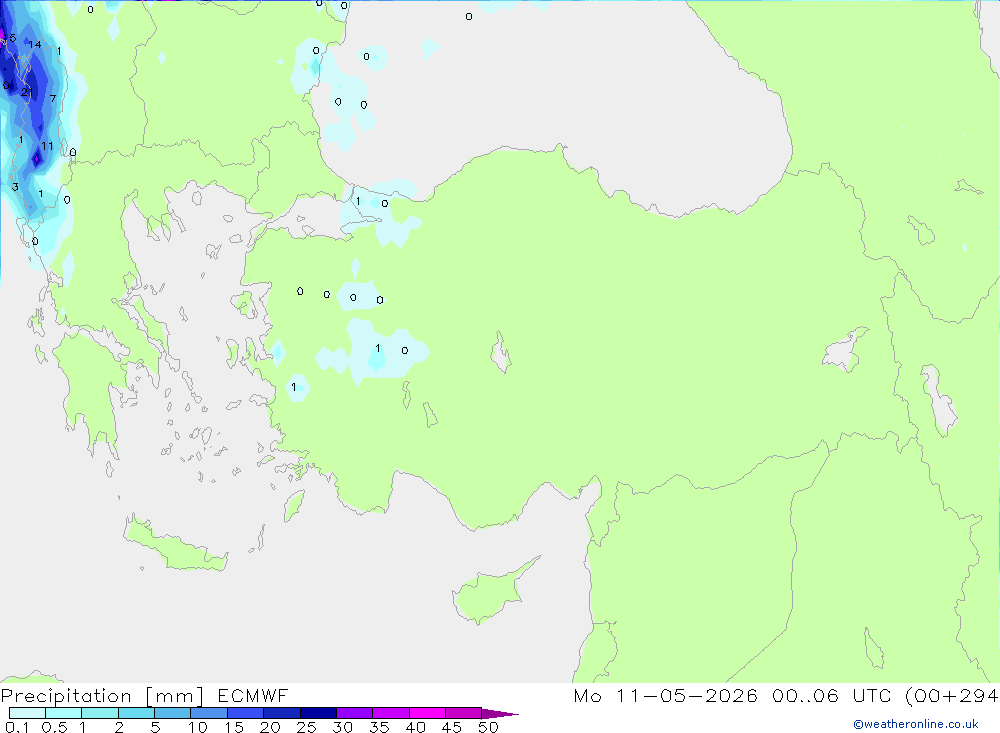Click the '7' precipitation value on the map
Screen dimensions: 1000x733
(x=53, y=98)
